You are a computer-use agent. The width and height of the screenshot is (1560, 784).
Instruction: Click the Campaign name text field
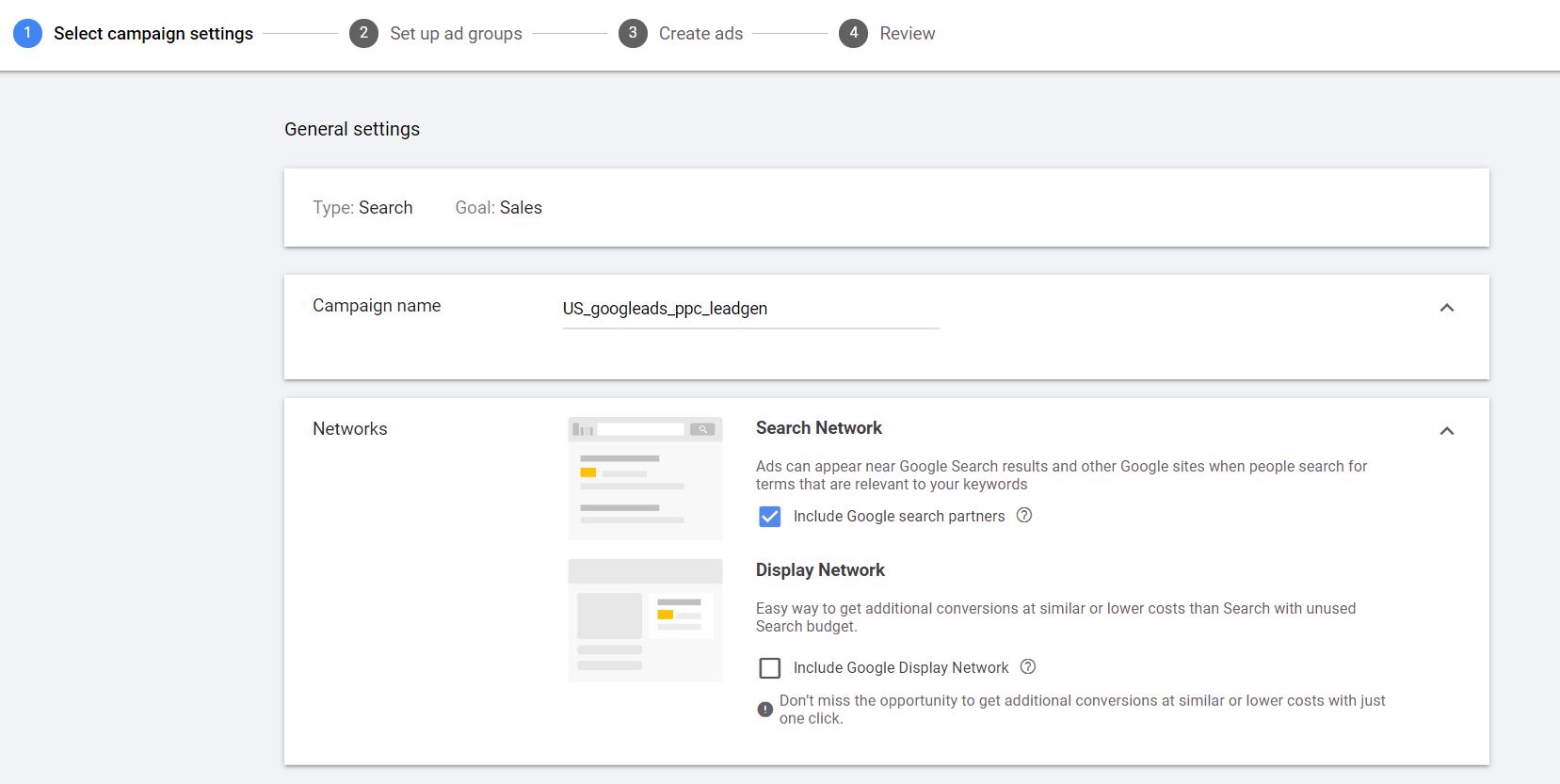[x=750, y=309]
